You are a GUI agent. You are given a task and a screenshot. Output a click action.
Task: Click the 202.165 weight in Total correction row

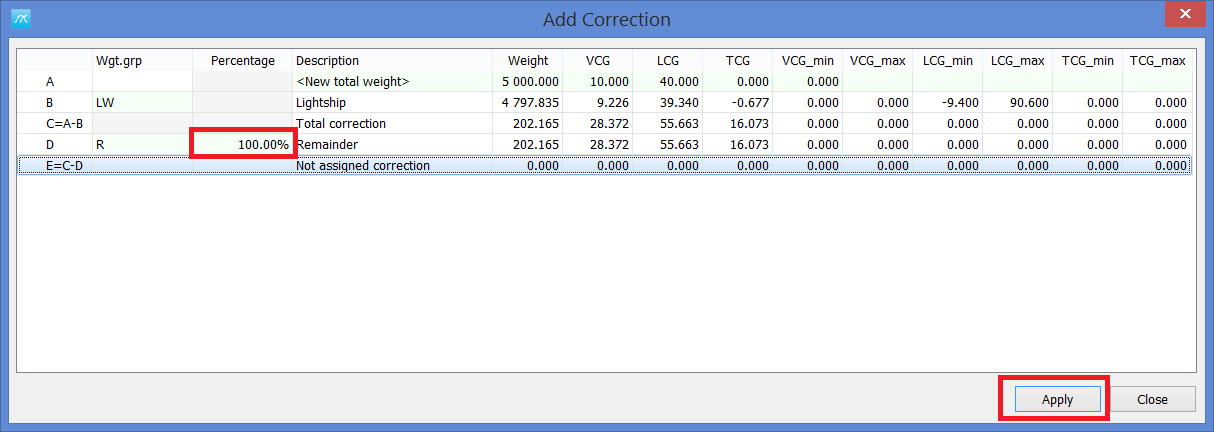(527, 123)
